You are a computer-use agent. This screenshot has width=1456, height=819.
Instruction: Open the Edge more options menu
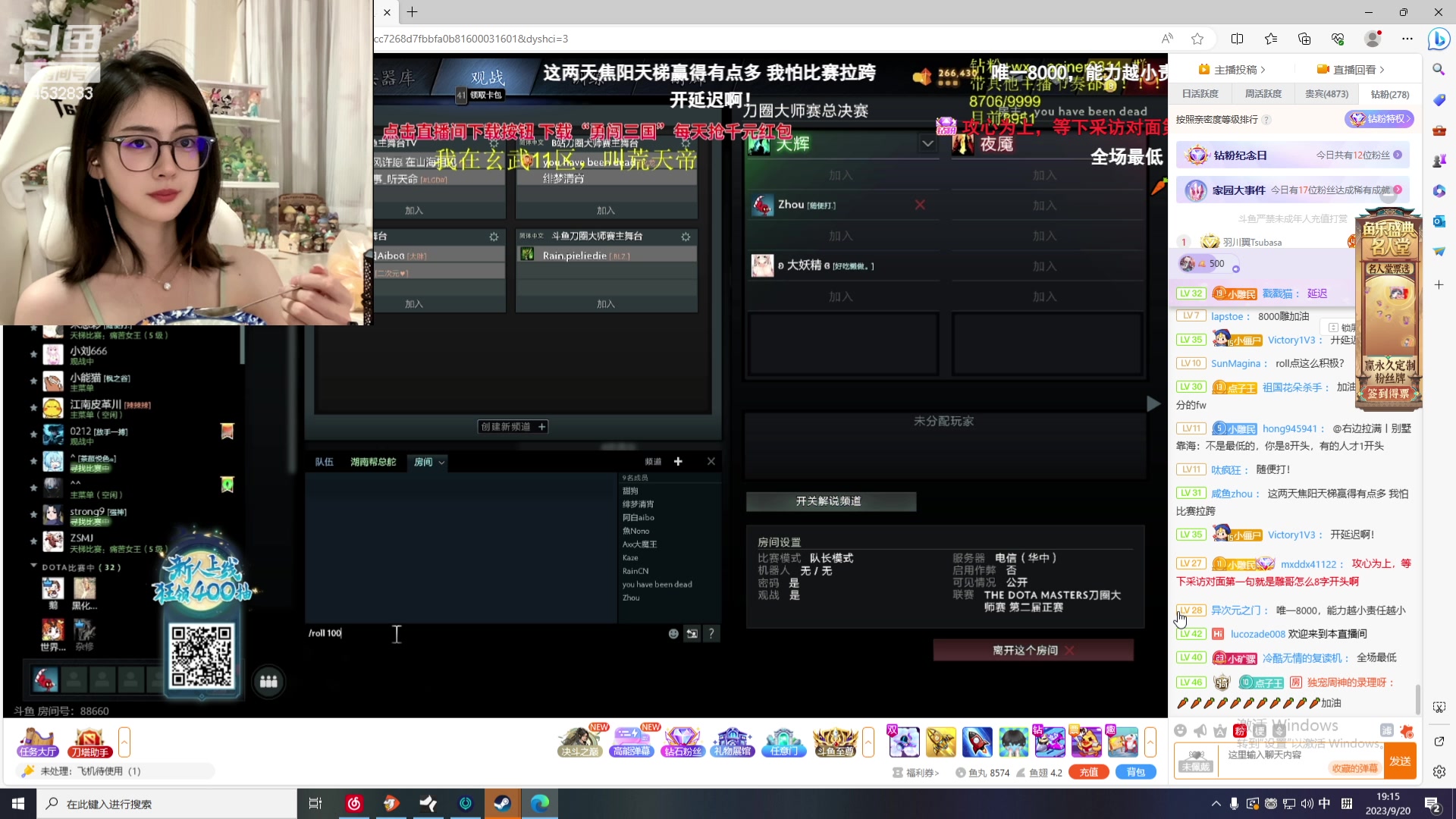click(1407, 39)
